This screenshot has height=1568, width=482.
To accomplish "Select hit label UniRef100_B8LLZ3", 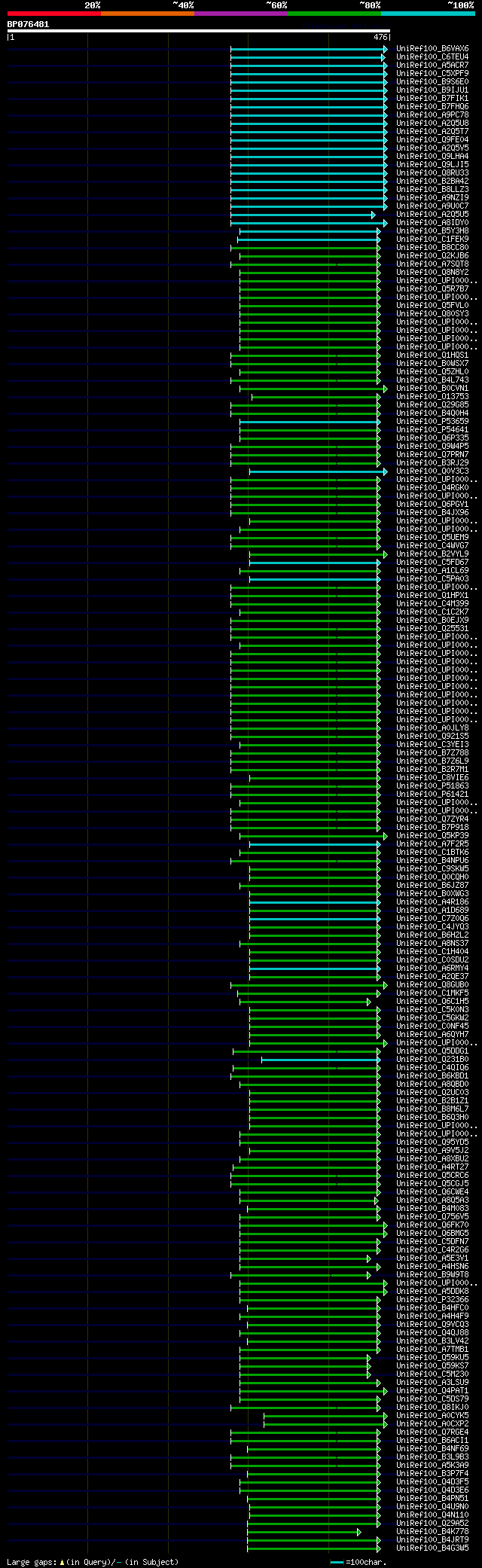I will (x=432, y=190).
